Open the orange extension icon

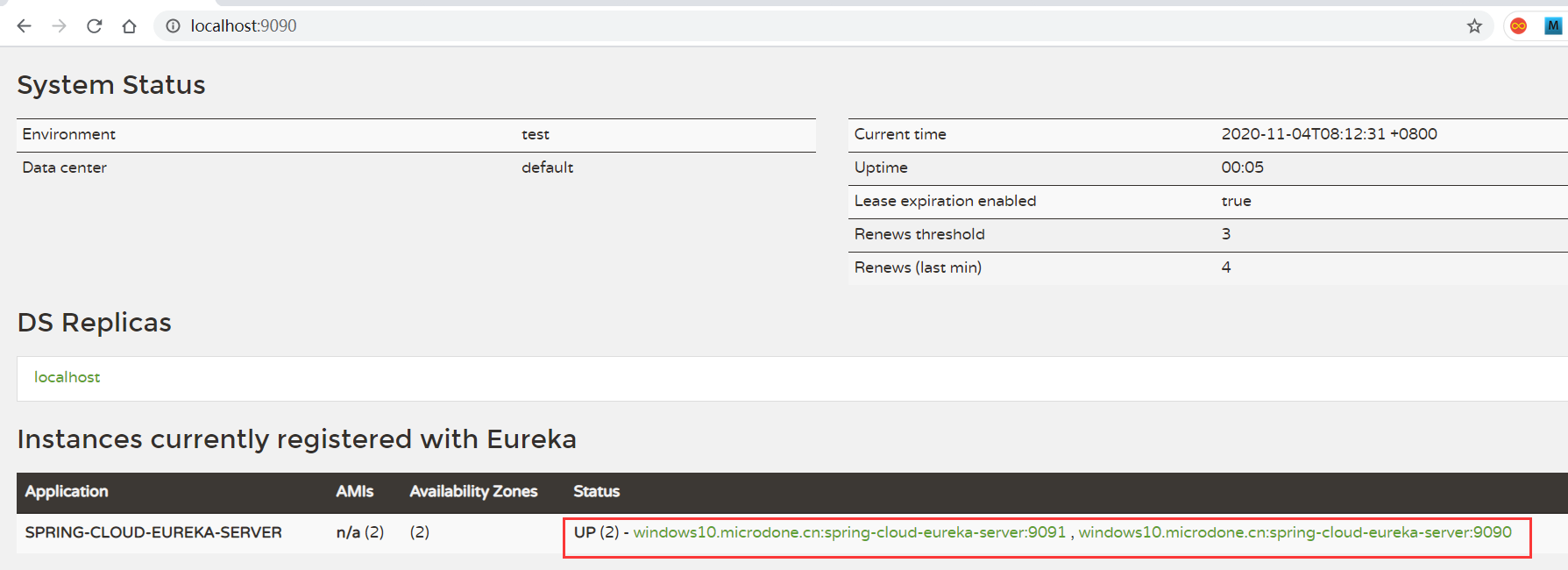(1519, 26)
